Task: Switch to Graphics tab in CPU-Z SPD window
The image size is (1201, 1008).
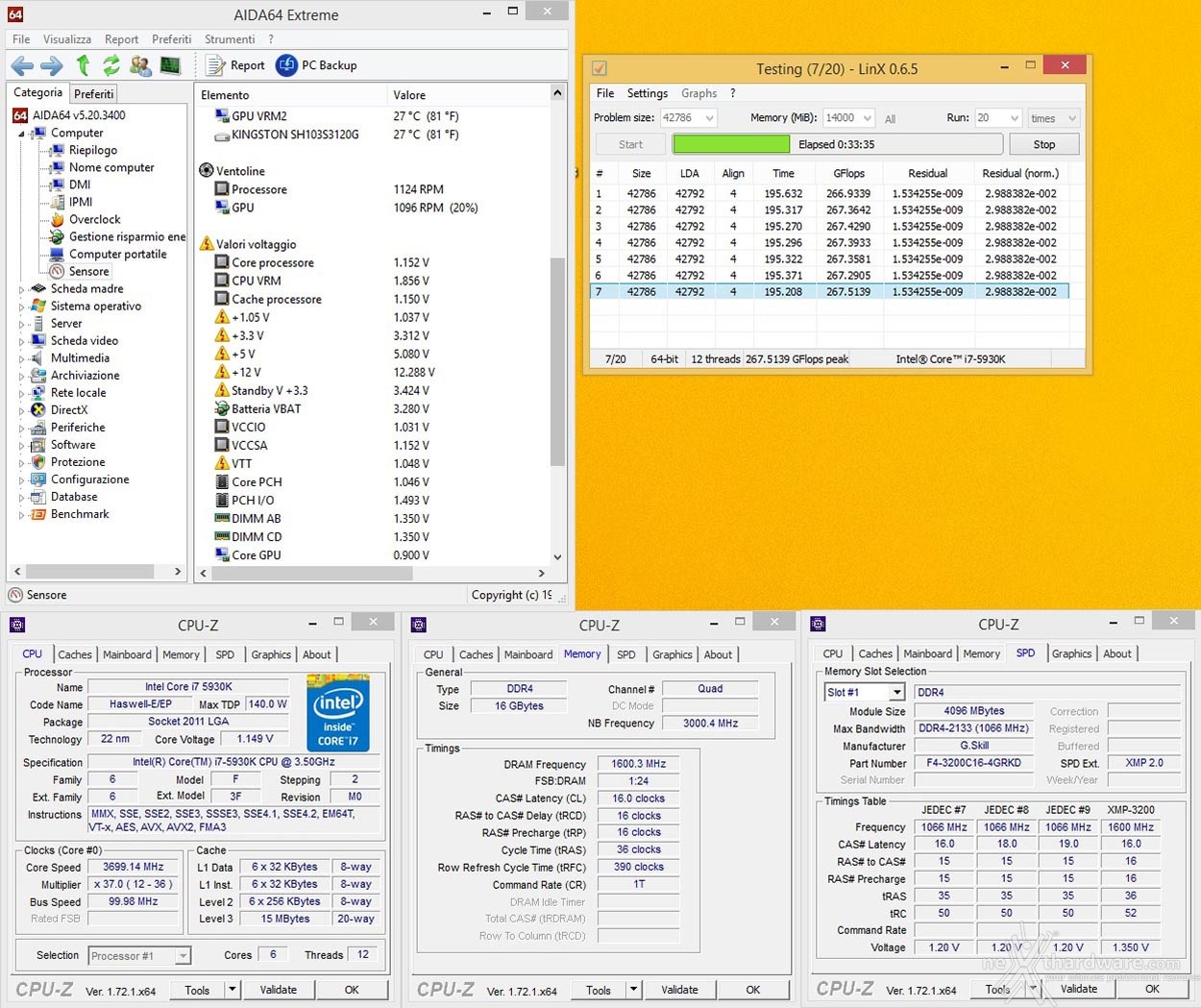Action: coord(1071,653)
